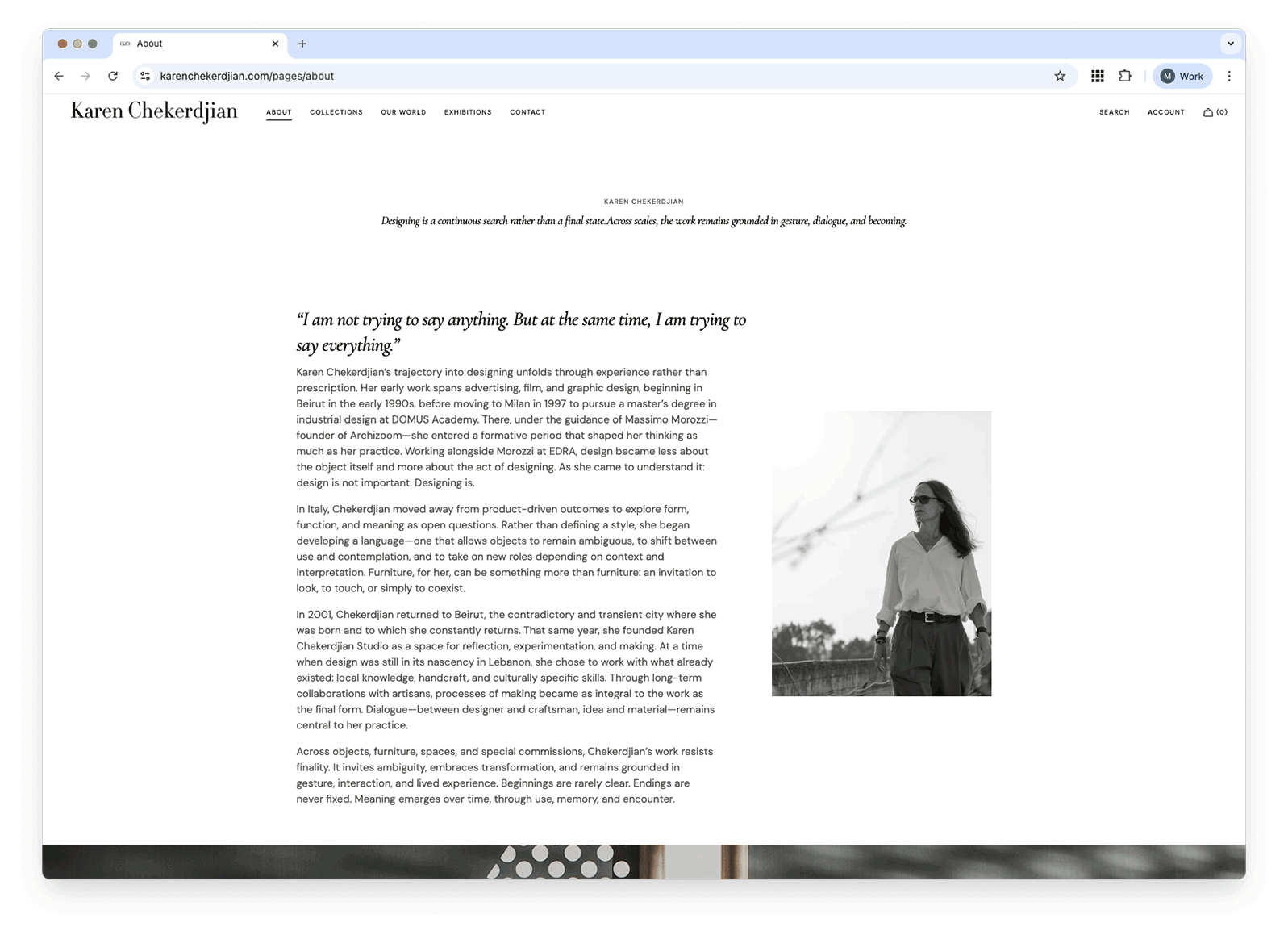
Task: Open the COLLECTIONS navigation item
Action: click(336, 112)
